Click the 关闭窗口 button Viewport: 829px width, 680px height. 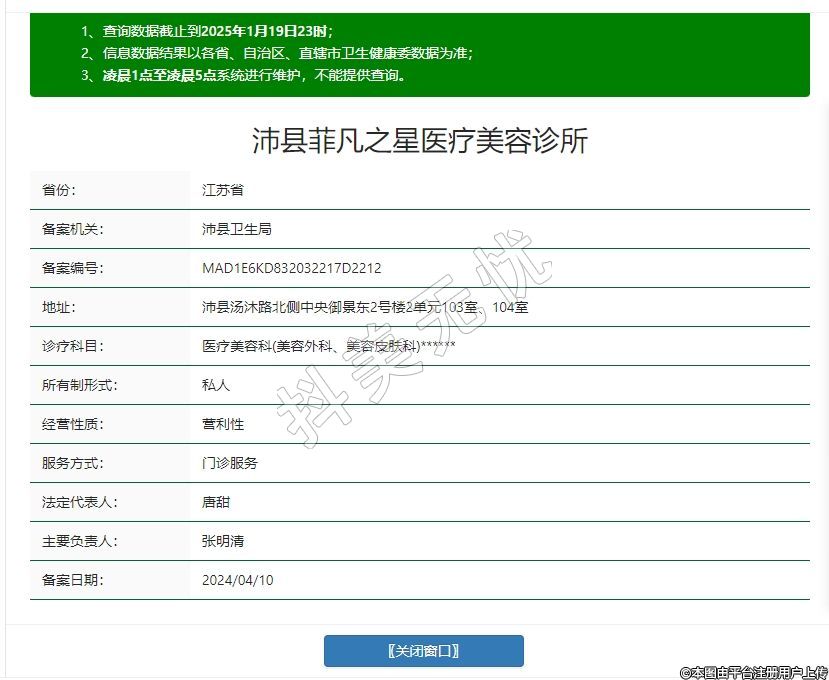(423, 651)
